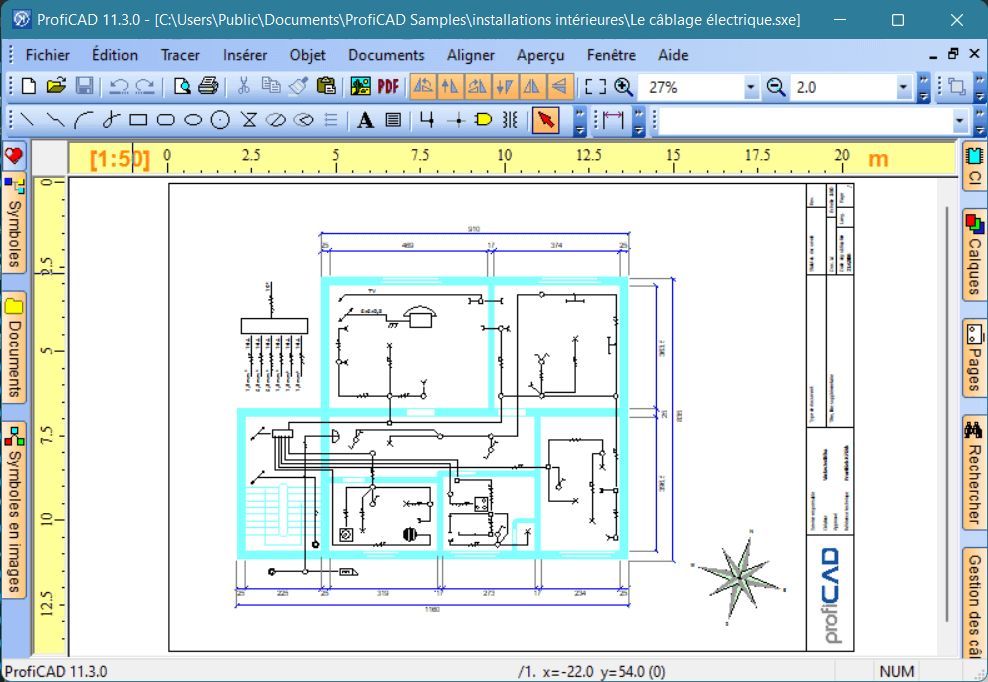This screenshot has width=988, height=682.
Task: Expand the empty combo box on second toolbar
Action: click(960, 120)
